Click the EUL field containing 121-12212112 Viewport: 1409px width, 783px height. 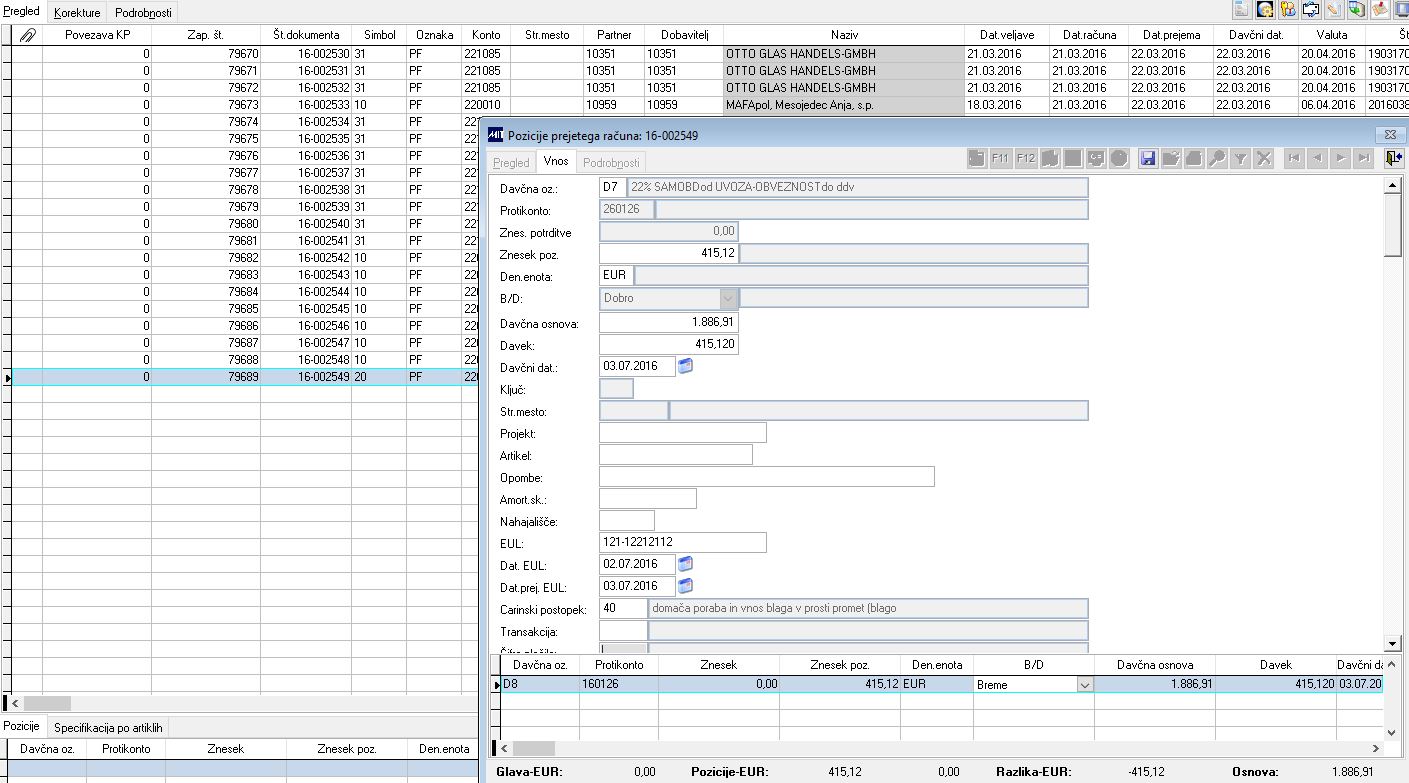pyautogui.click(x=682, y=542)
